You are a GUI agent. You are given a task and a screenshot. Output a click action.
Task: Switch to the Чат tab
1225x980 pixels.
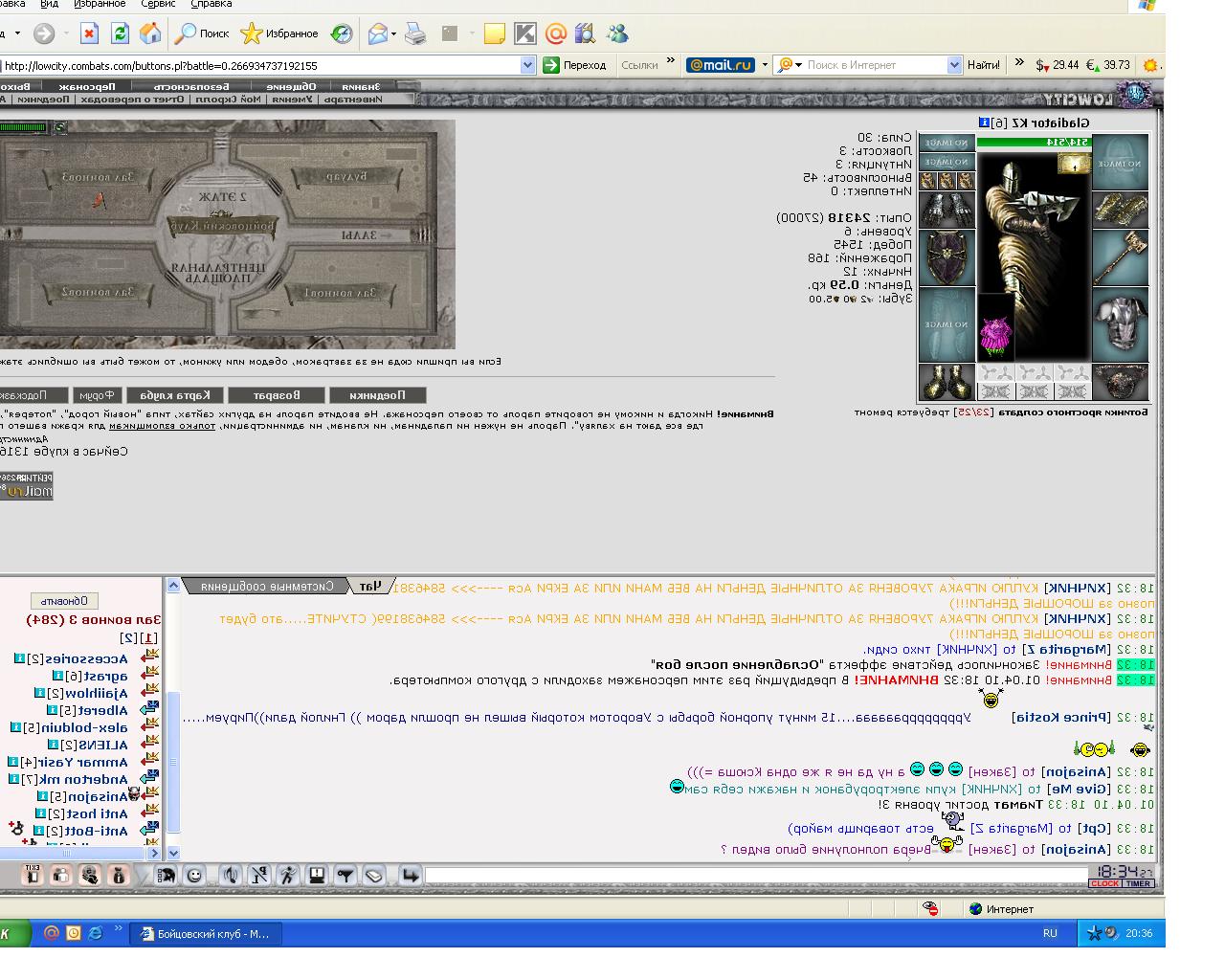point(372,586)
